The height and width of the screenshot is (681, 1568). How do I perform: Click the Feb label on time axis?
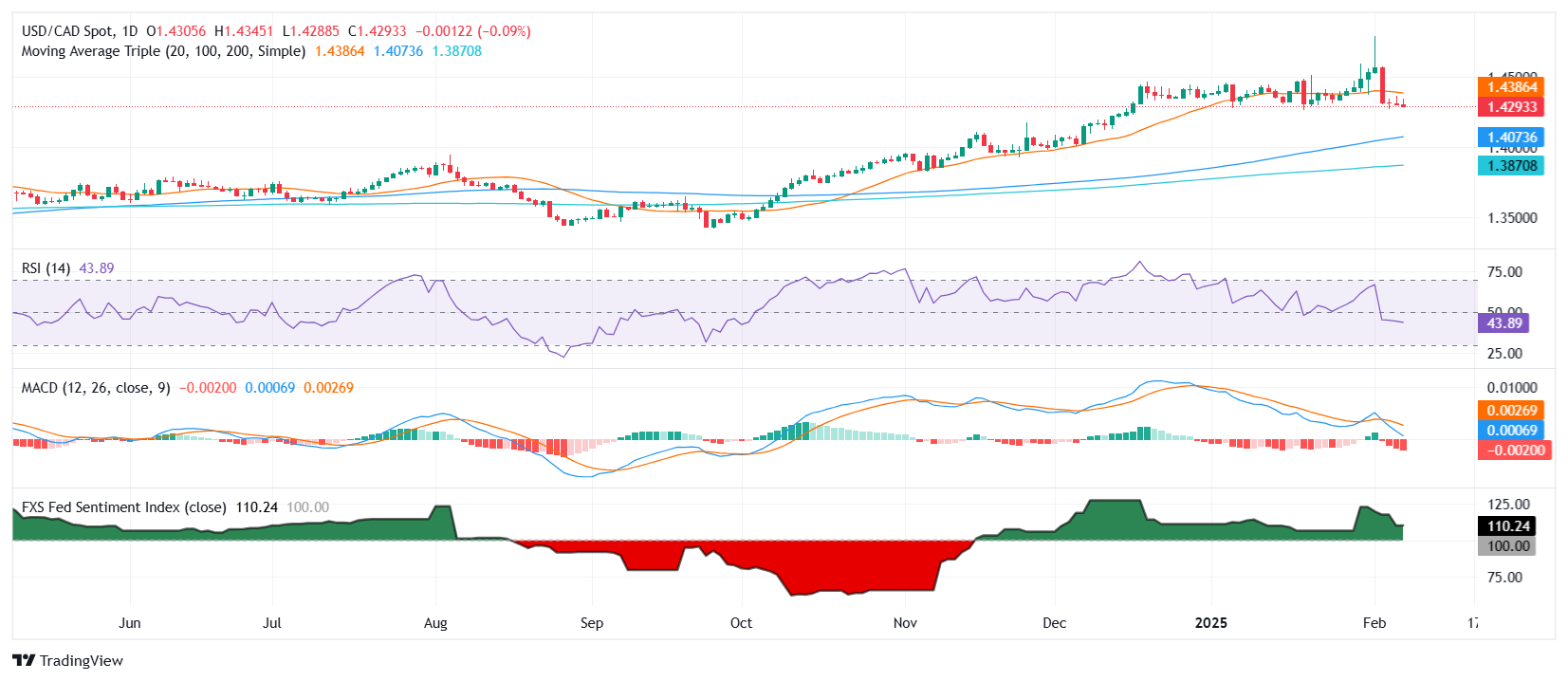tap(1374, 623)
